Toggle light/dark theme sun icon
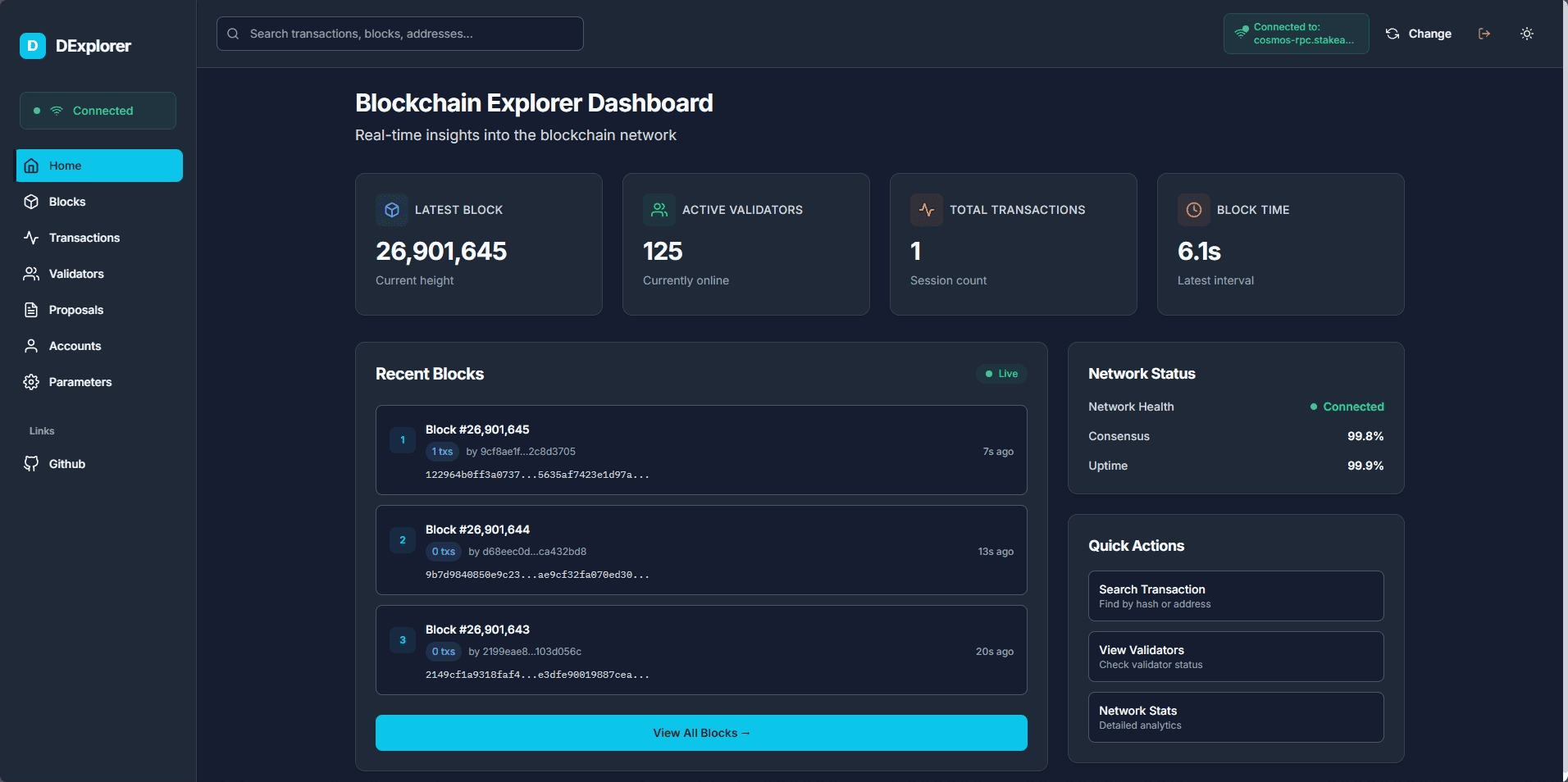The height and width of the screenshot is (782, 1568). [1526, 34]
